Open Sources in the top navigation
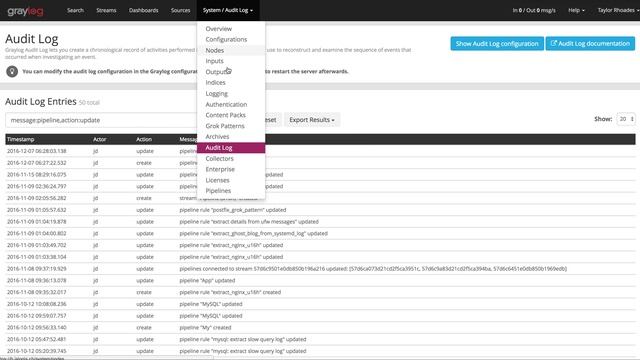The height and width of the screenshot is (360, 640). tap(180, 10)
